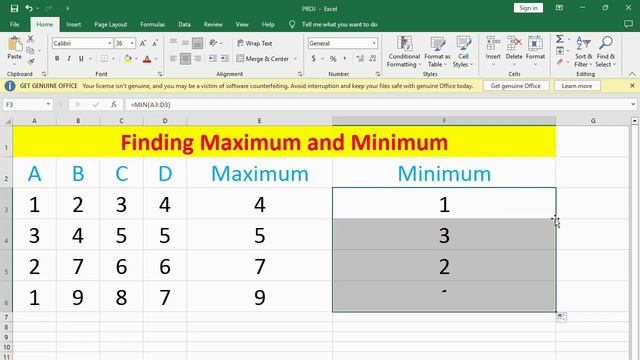Viewport: 640px width, 360px height.
Task: Switch to the Page Layout tab
Action: (111, 24)
